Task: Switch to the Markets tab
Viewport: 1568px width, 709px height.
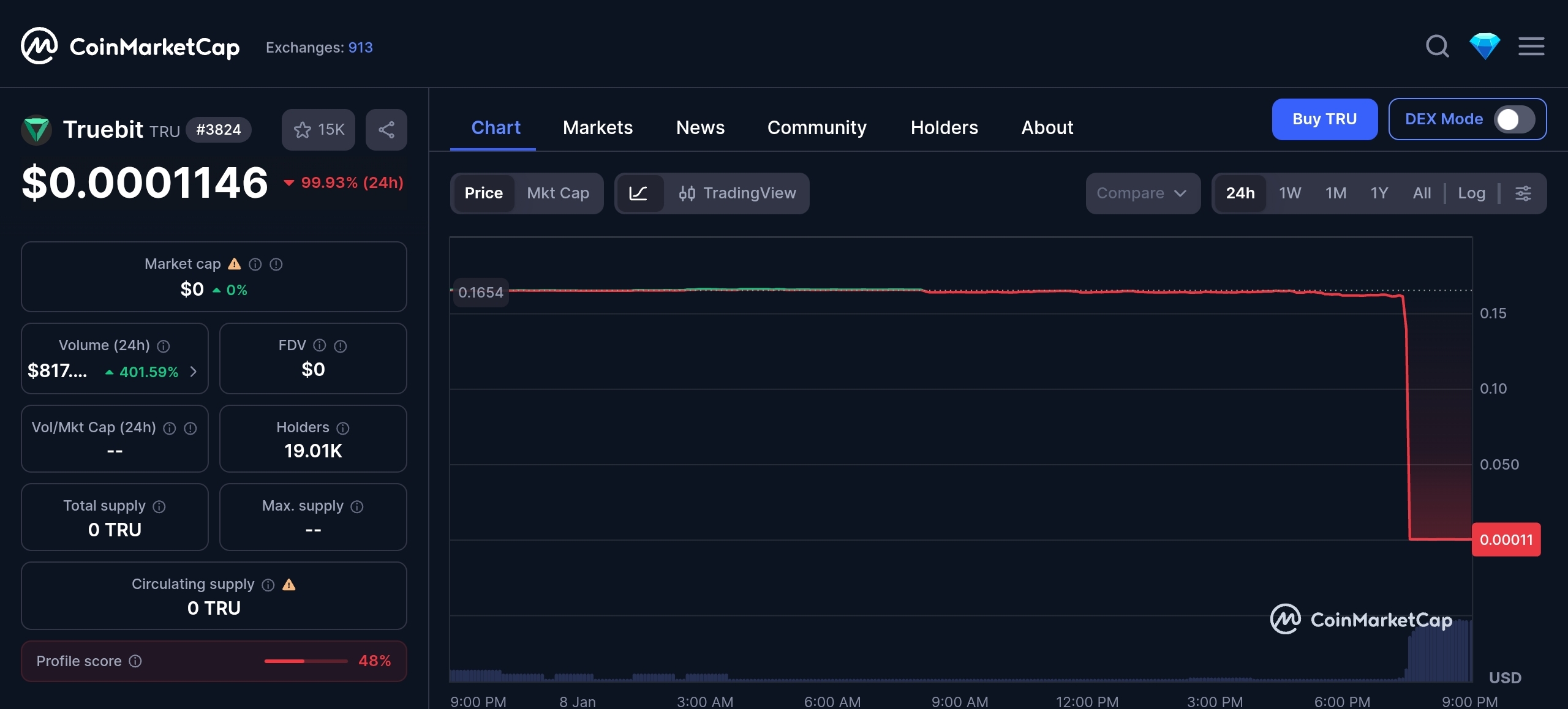Action: click(597, 128)
